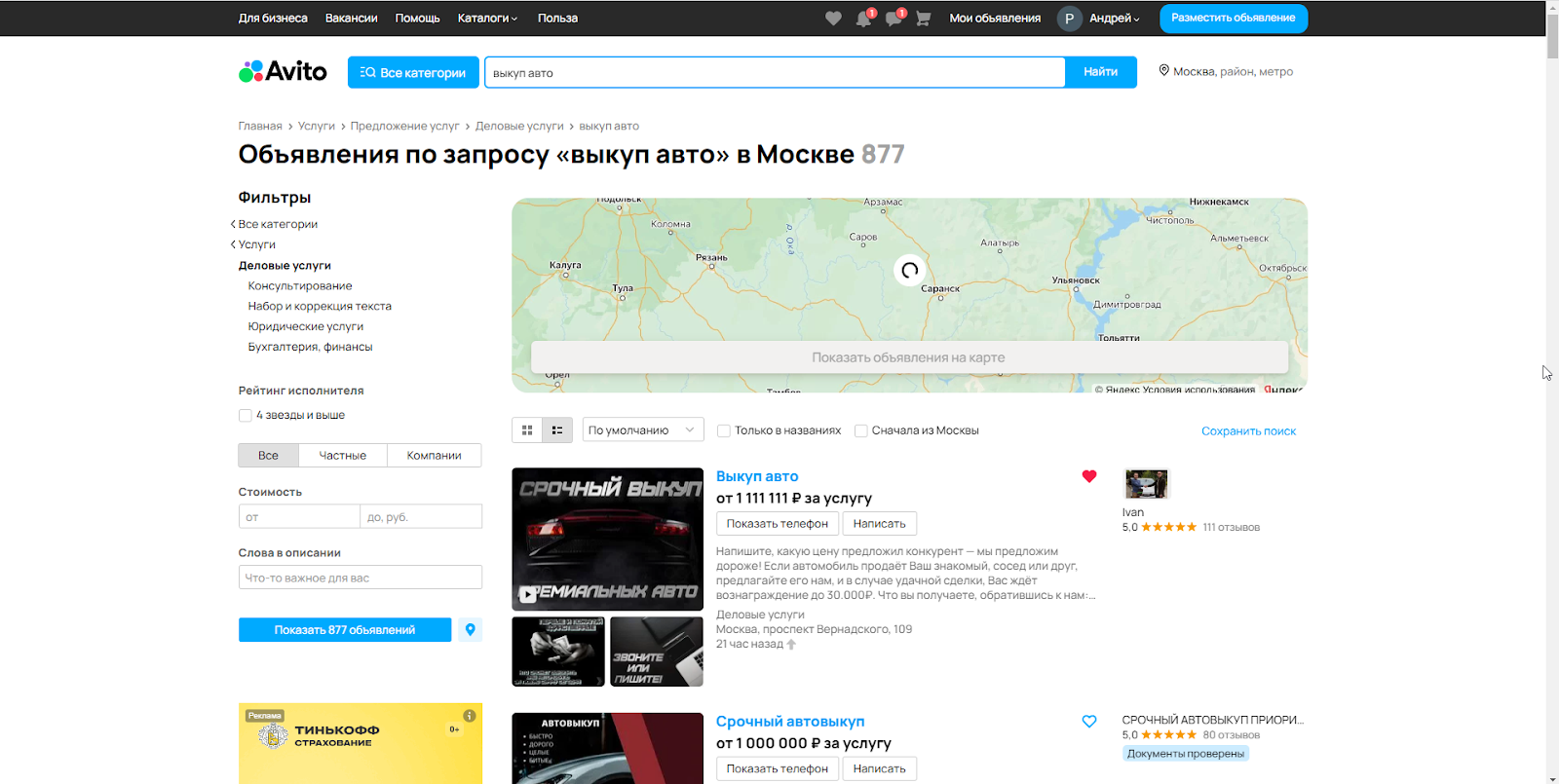Open Андрей account dropdown

tap(1115, 19)
